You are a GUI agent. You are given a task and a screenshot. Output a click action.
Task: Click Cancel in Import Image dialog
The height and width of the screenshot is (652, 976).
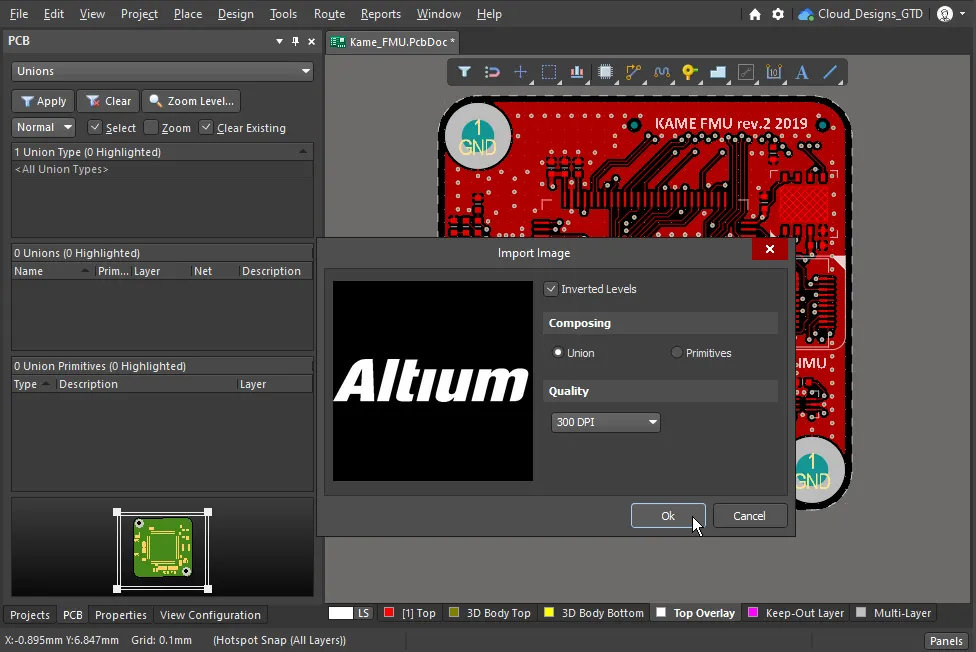click(749, 516)
